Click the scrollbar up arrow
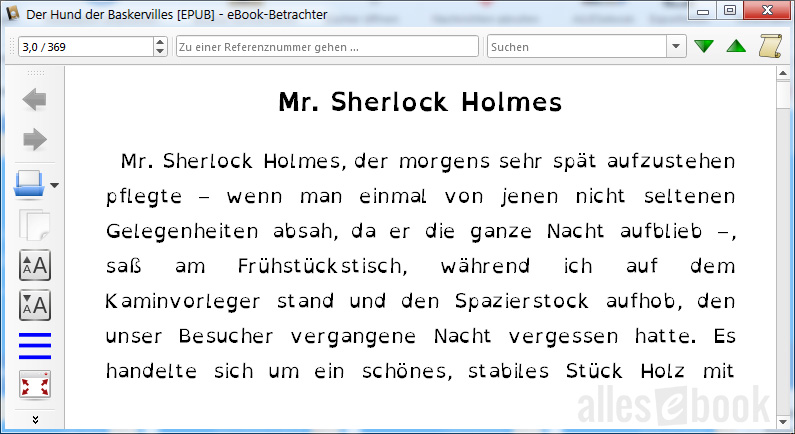 click(783, 74)
